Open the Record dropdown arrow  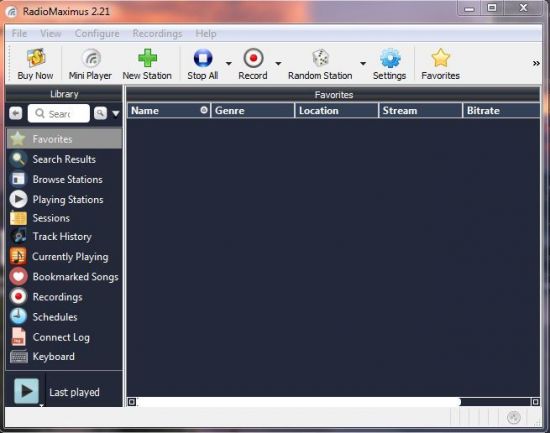pos(278,64)
